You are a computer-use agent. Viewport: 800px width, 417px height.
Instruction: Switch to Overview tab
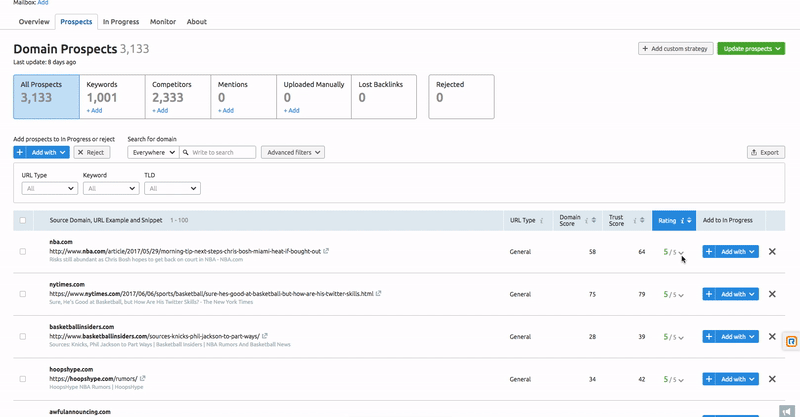click(34, 21)
